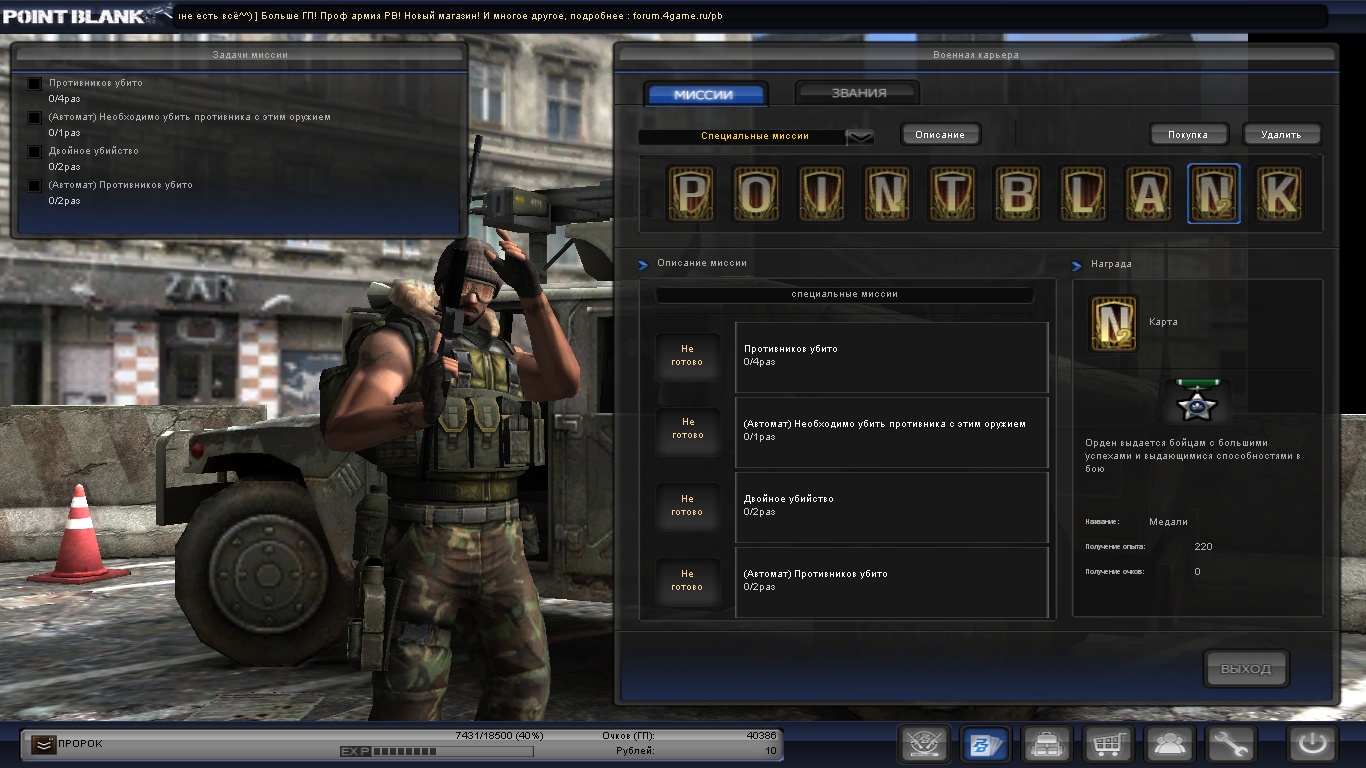1366x768 pixels.
Task: Expand the Специальные миссии dropdown arrow
Action: coord(860,137)
